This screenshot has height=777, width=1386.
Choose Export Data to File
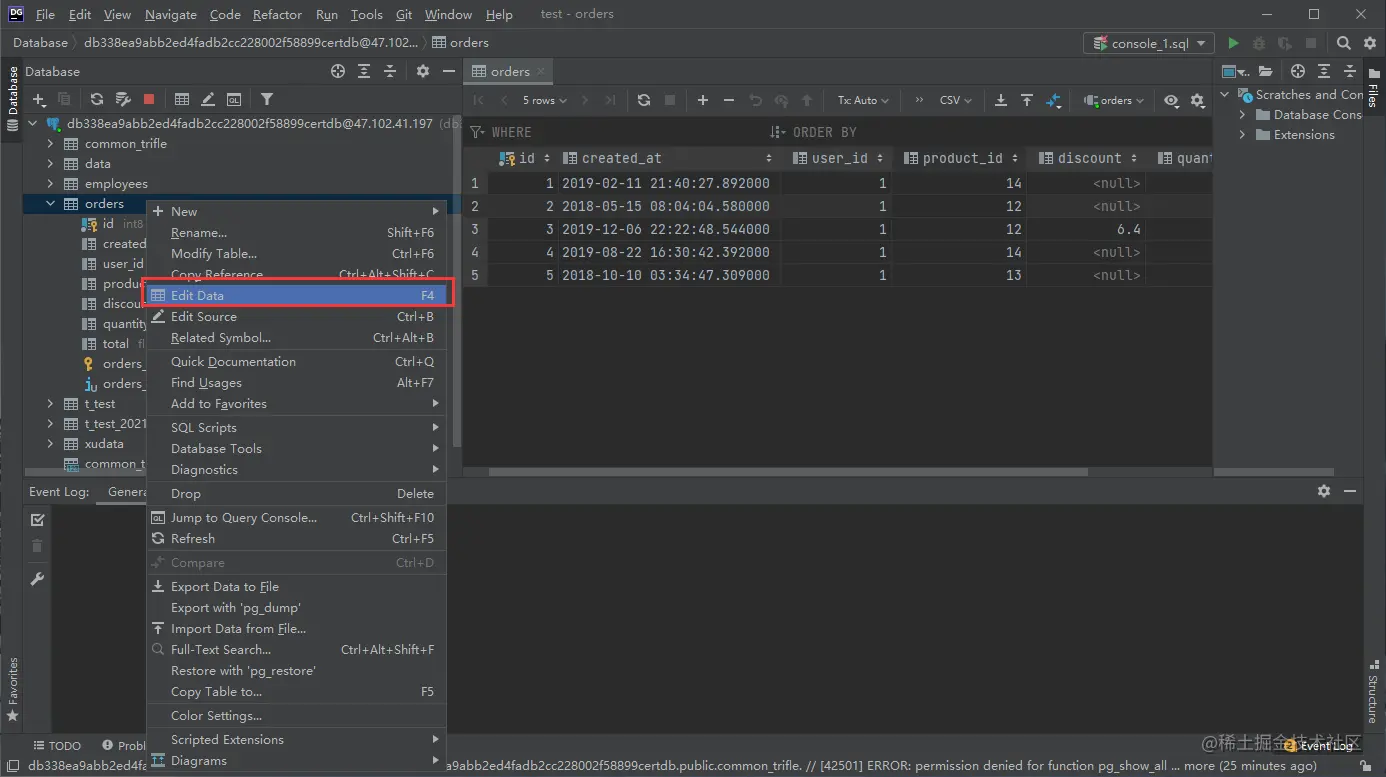point(296,587)
